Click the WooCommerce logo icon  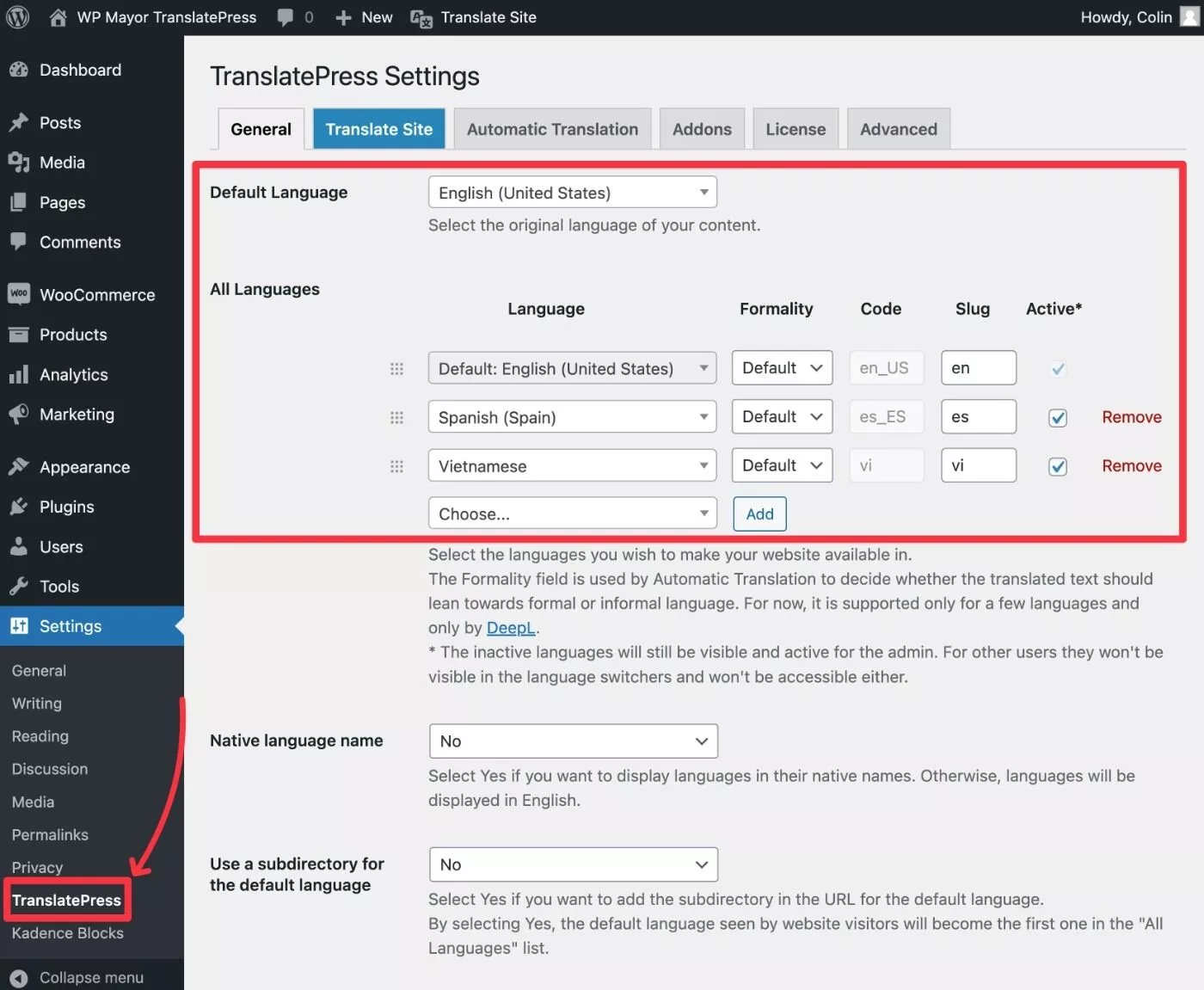(x=19, y=294)
